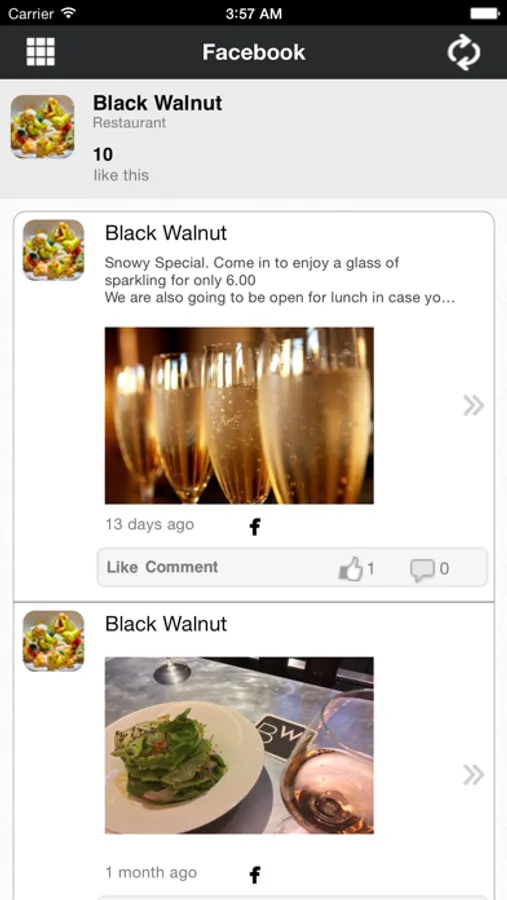
Task: Tap the avatar beside Snowy Special post
Action: (x=53, y=250)
